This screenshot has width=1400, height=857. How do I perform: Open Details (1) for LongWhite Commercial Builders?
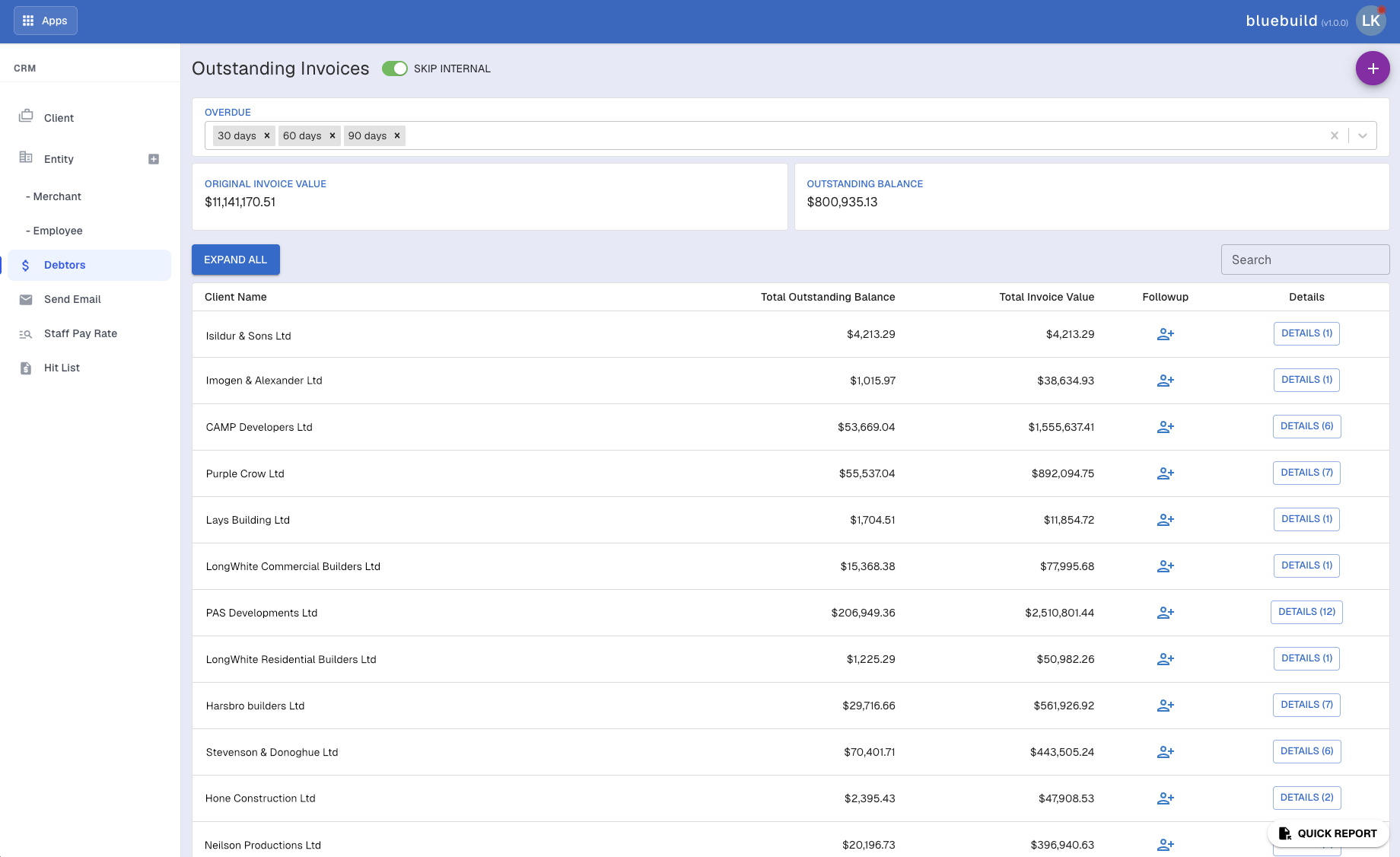(1306, 565)
